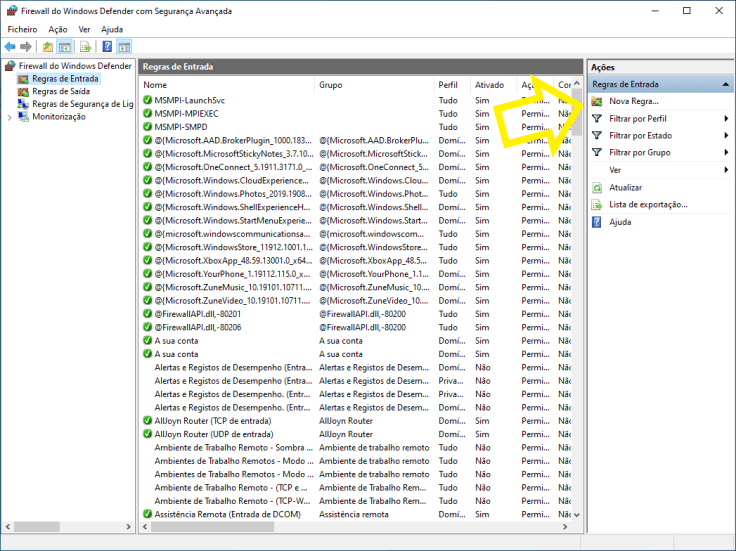
Task: Click the funnel icon for Filtrar por Perfil
Action: 597,119
